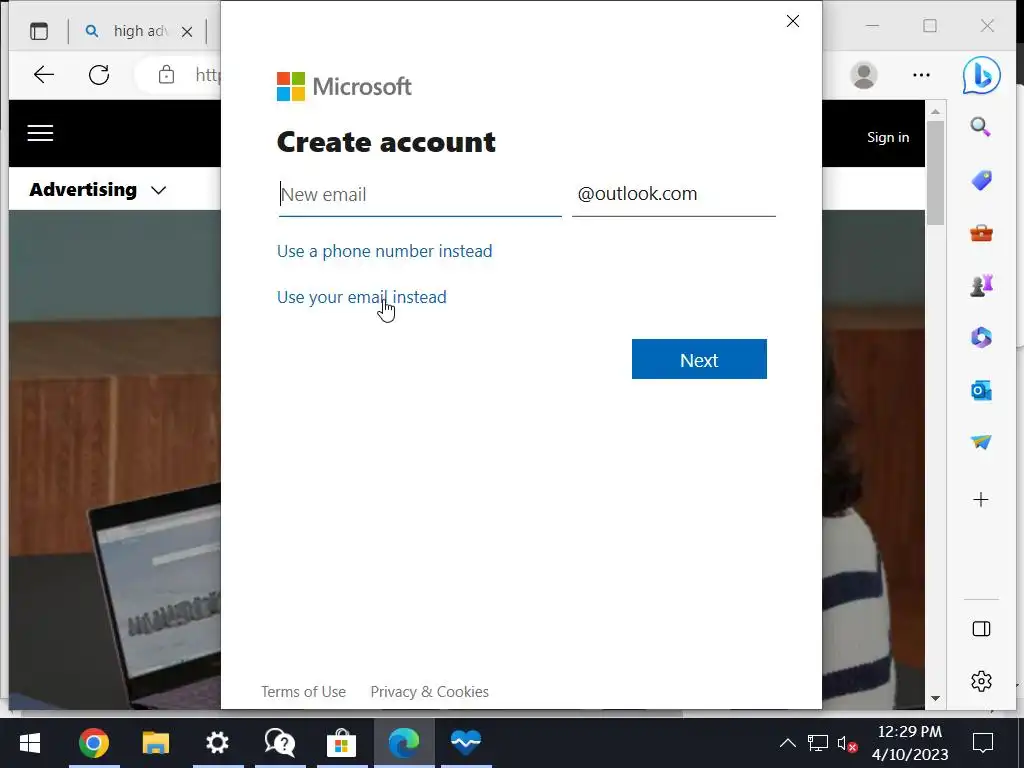Close the 'high adv' browser tab
The height and width of the screenshot is (768, 1024).
[187, 31]
